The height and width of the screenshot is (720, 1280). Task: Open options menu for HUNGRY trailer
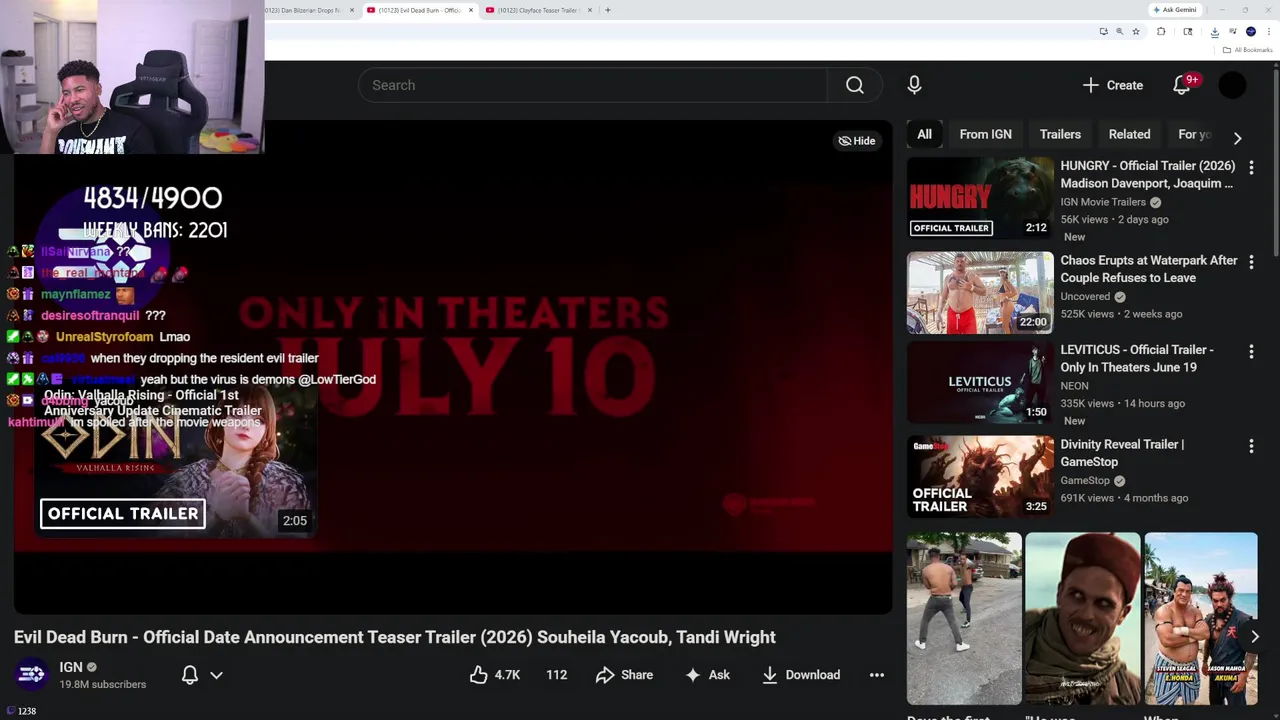click(x=1251, y=168)
